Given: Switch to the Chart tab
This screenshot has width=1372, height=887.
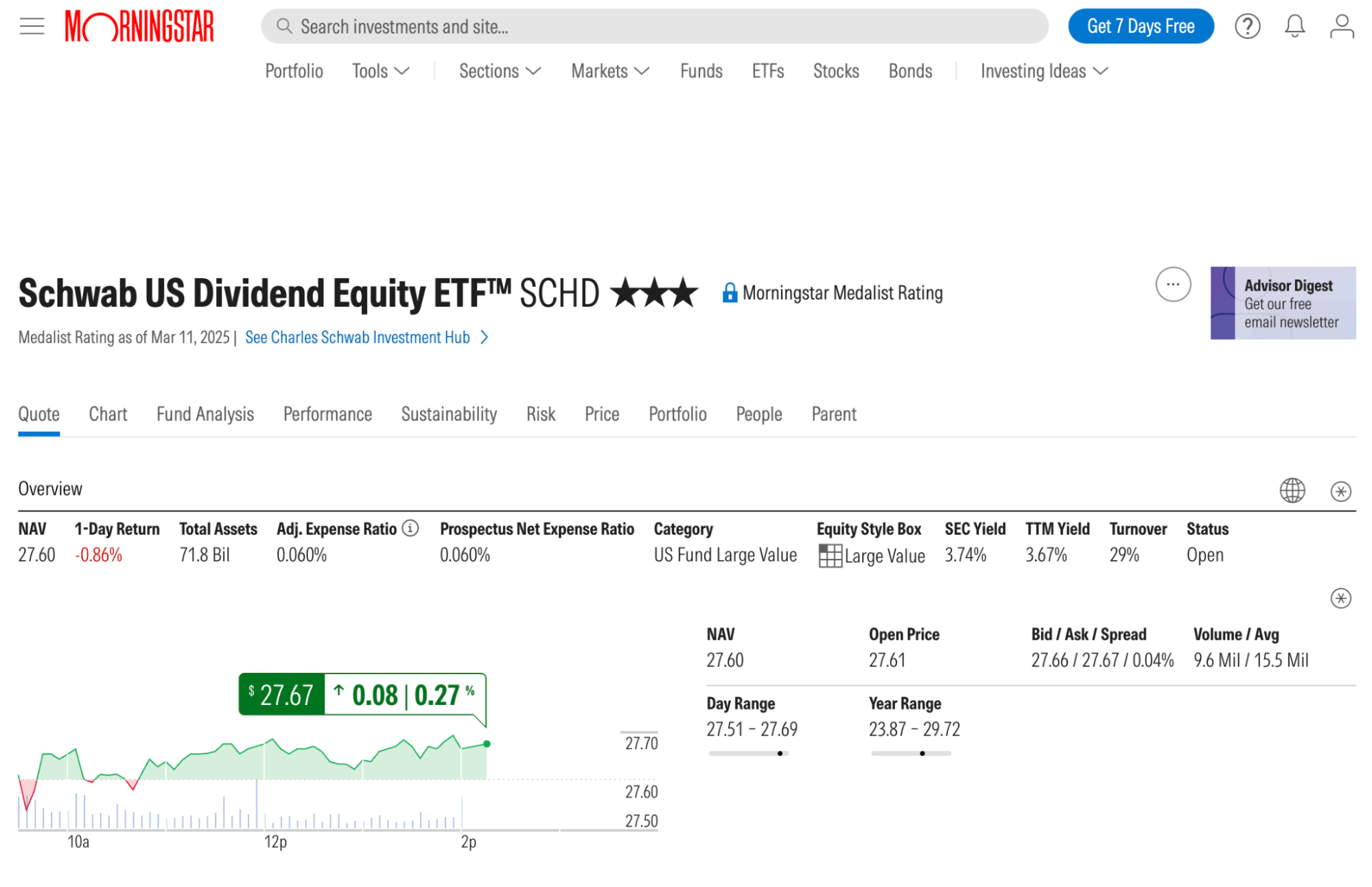Looking at the screenshot, I should click(108, 414).
